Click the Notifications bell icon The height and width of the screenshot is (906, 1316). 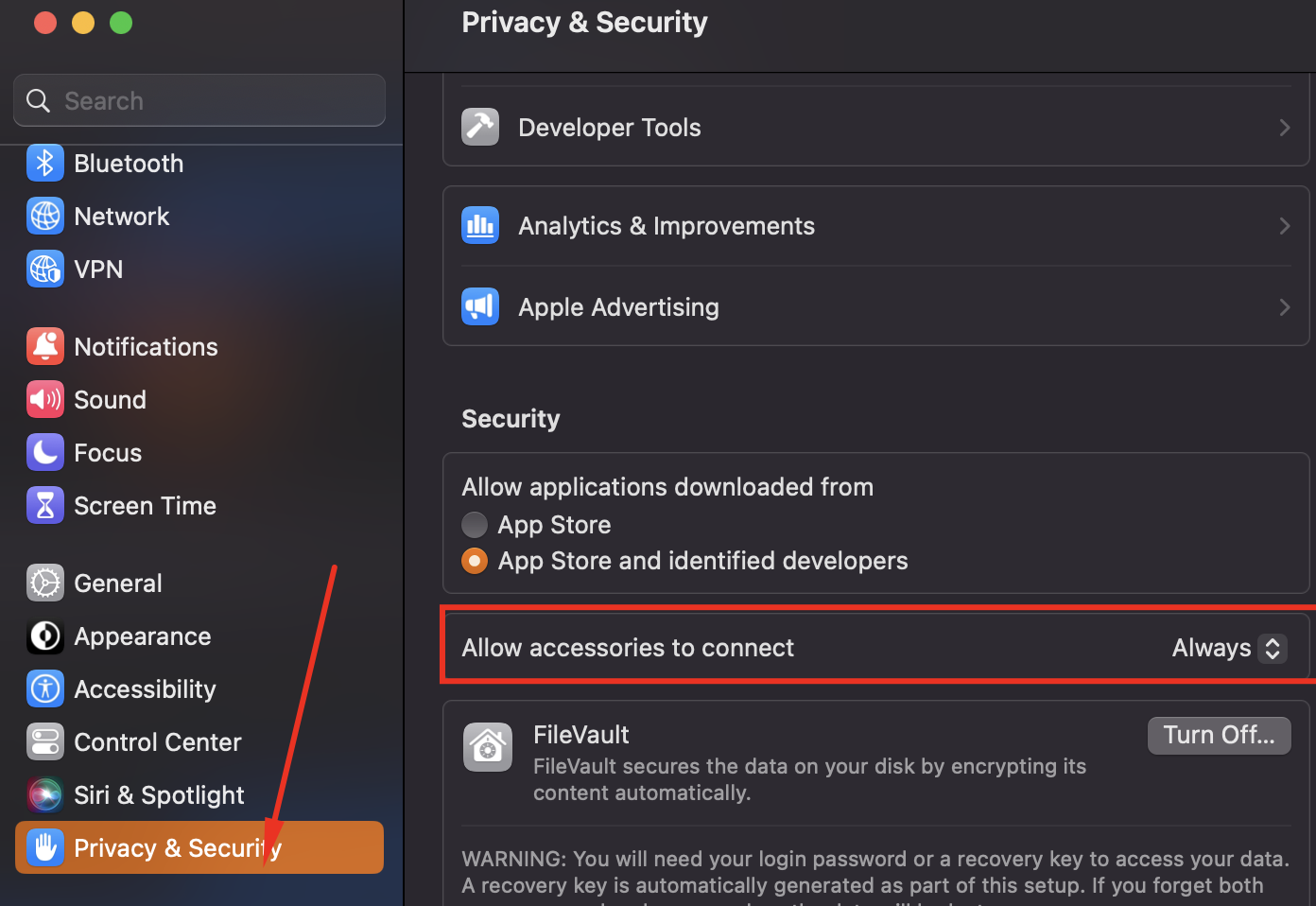click(x=44, y=347)
